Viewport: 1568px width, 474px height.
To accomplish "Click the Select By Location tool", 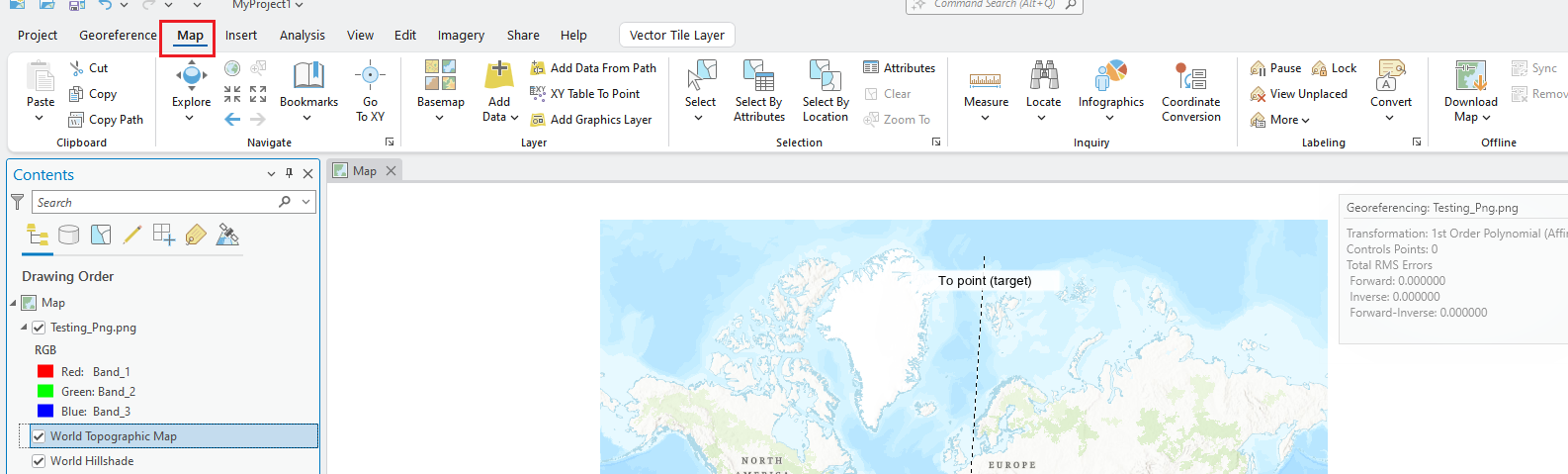I will 826,90.
